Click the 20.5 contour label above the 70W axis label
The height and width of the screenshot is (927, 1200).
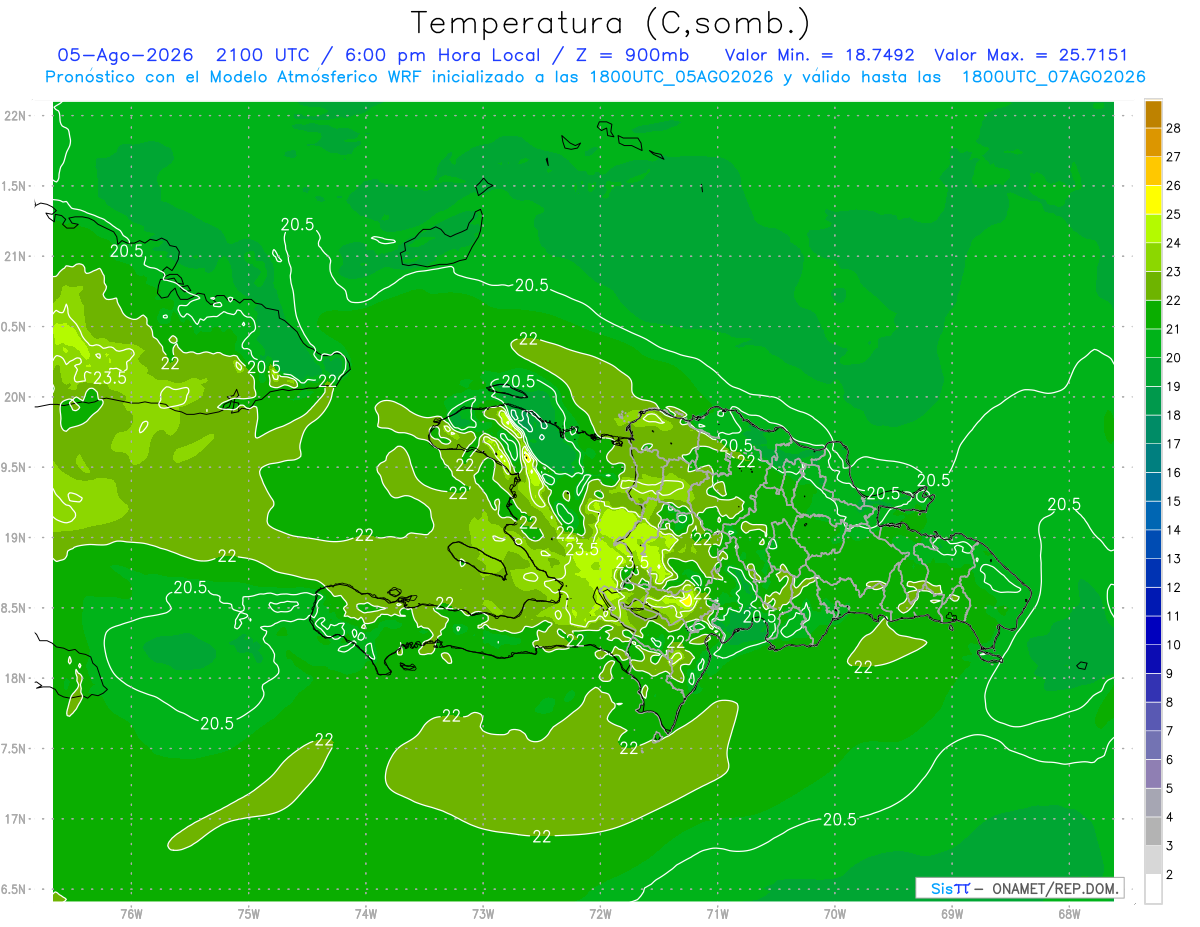pyautogui.click(x=839, y=819)
